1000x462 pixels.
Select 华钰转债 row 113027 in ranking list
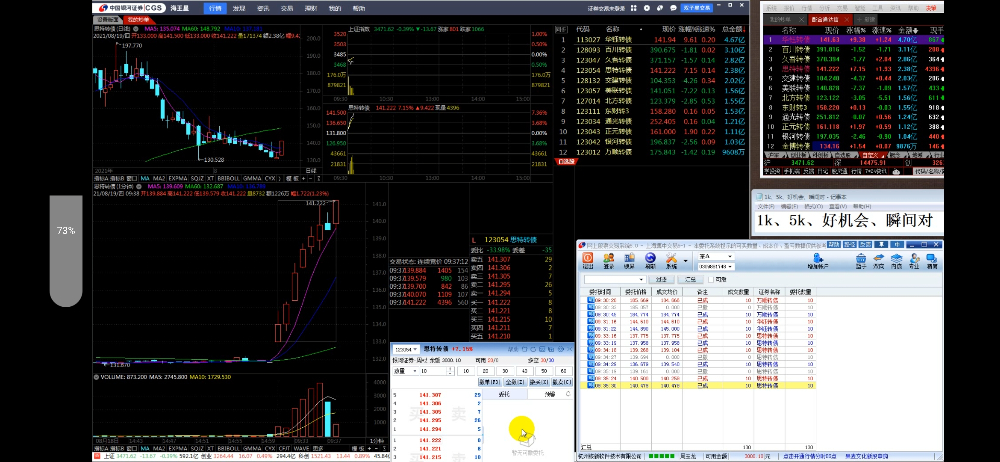point(651,40)
